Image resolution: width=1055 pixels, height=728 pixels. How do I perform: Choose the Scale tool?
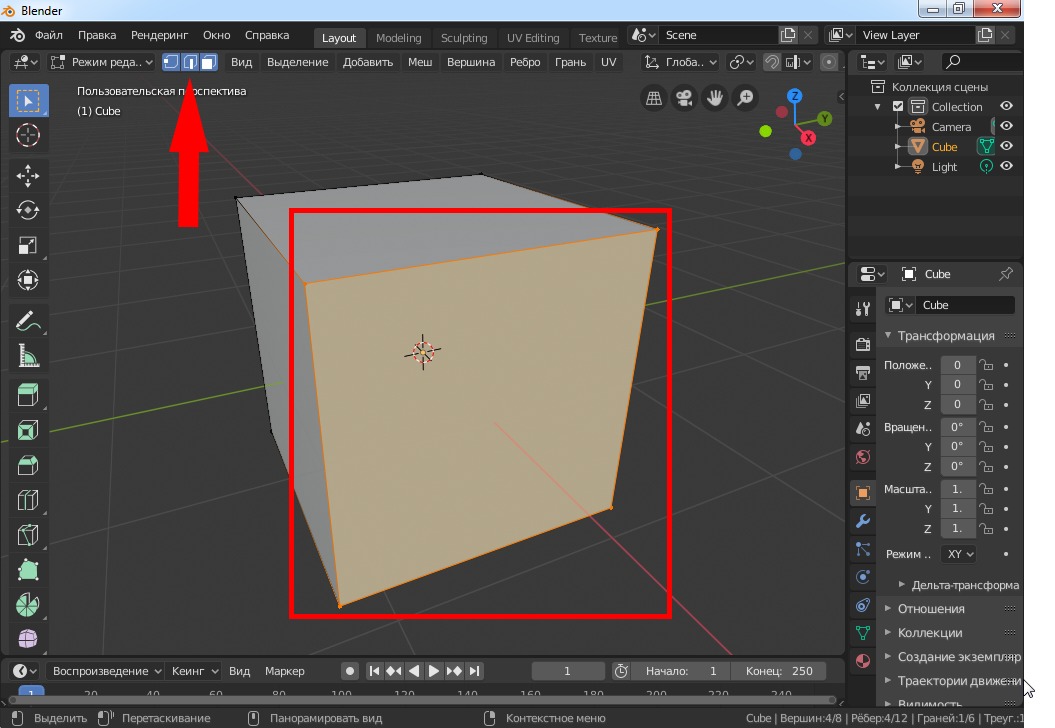[28, 245]
